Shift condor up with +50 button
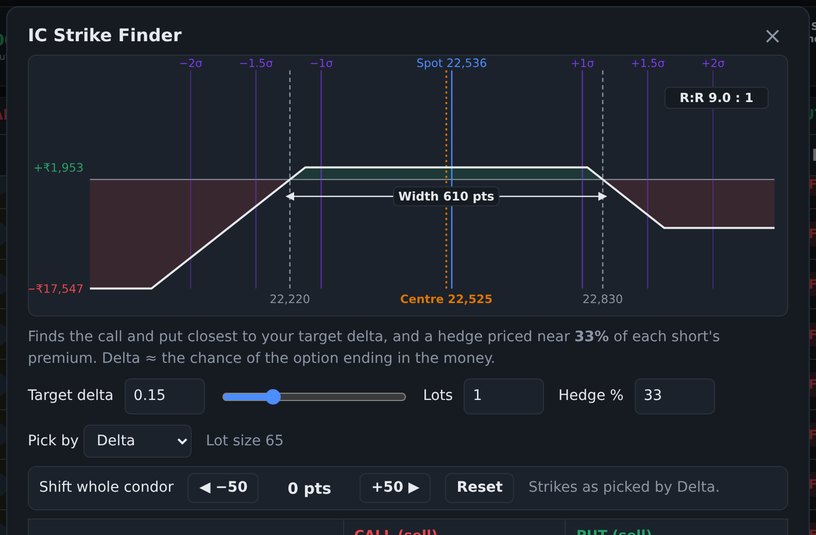Image resolution: width=816 pixels, height=535 pixels. click(394, 488)
